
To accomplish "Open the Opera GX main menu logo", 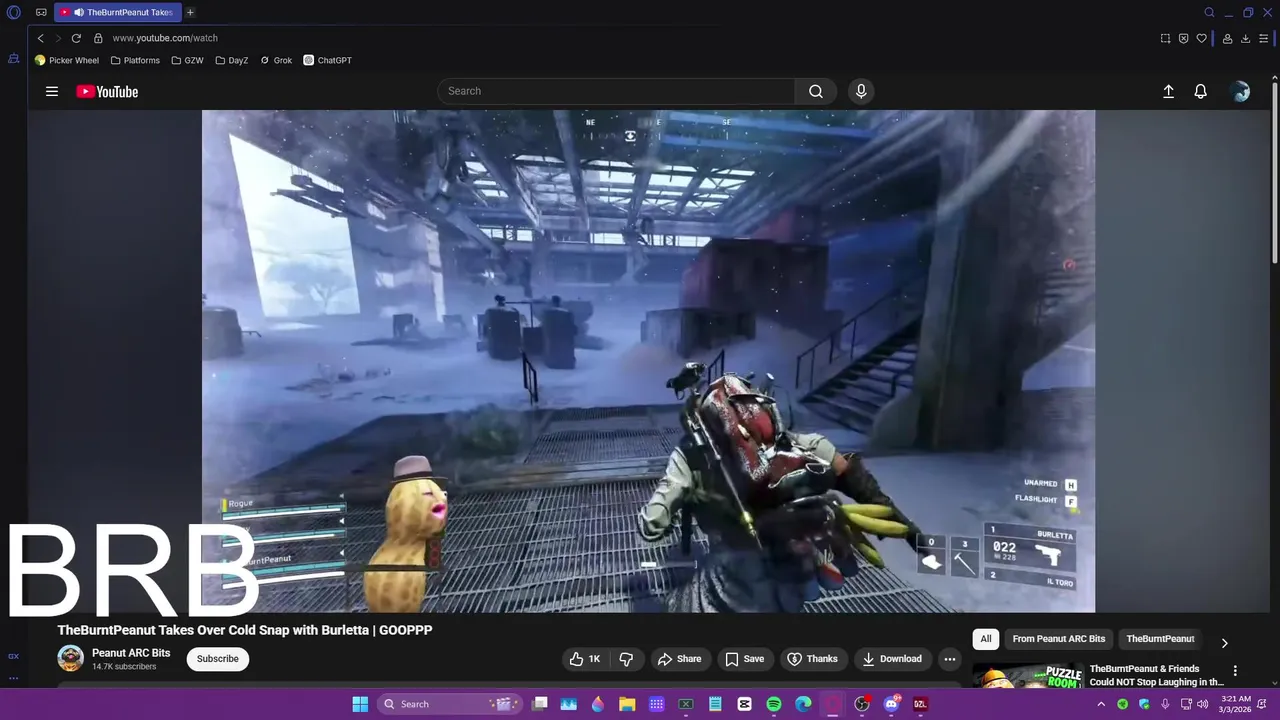I will (14, 13).
